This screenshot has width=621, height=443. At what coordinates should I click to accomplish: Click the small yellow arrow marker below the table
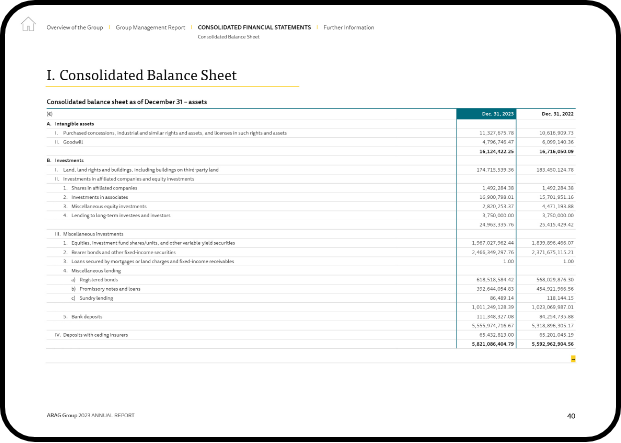pyautogui.click(x=573, y=359)
